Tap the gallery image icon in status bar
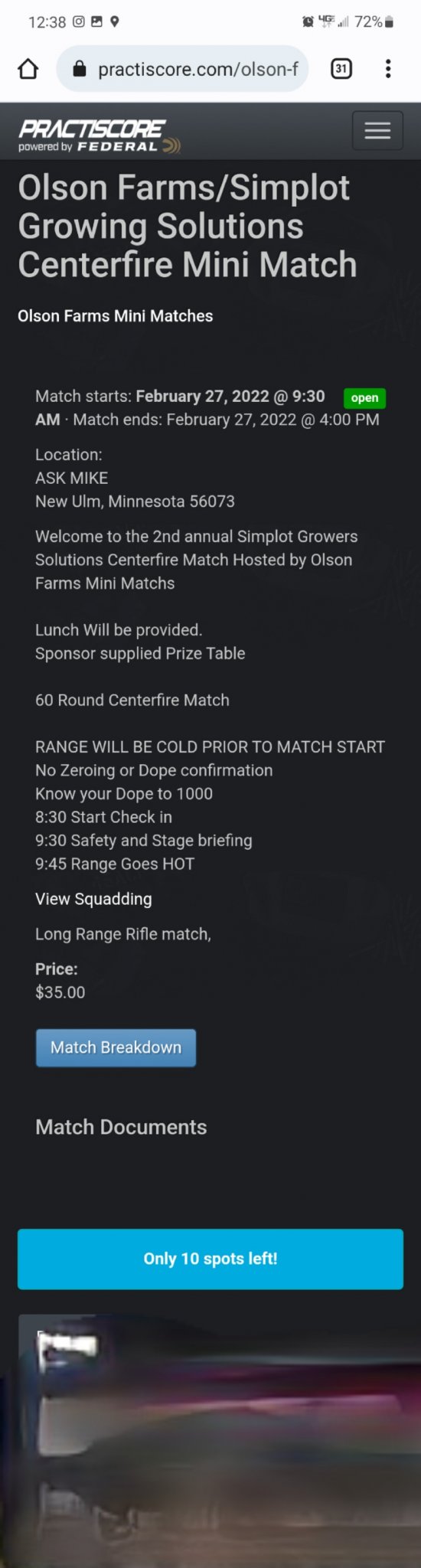The height and width of the screenshot is (1568, 421). pos(96,21)
